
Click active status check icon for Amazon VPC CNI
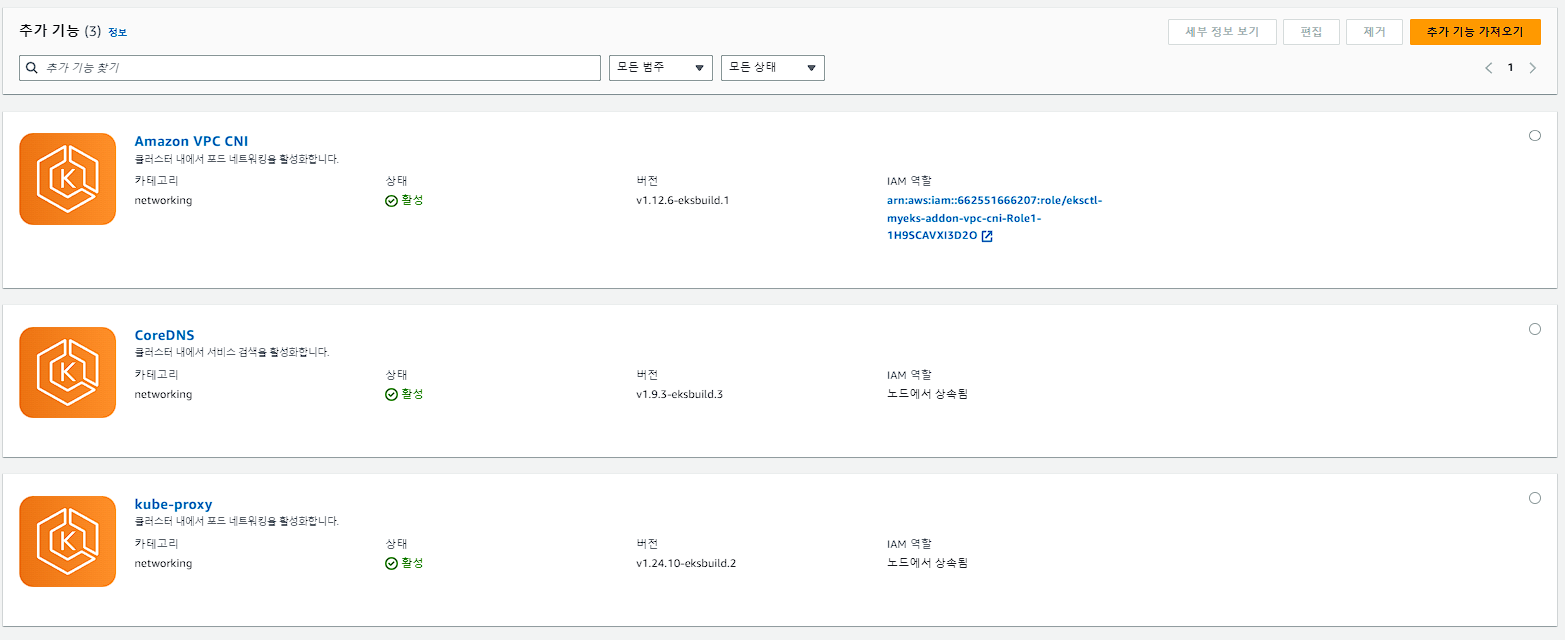(x=392, y=200)
